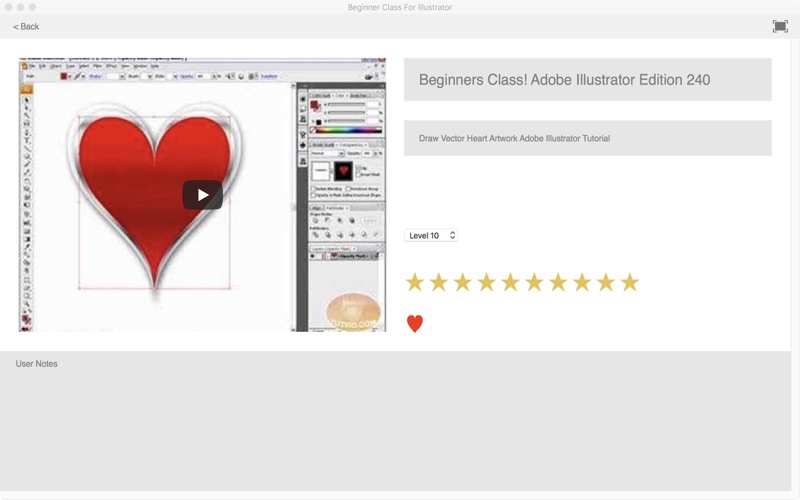The image size is (800, 500).
Task: Play the heart artwork tutorial video
Action: [x=203, y=195]
